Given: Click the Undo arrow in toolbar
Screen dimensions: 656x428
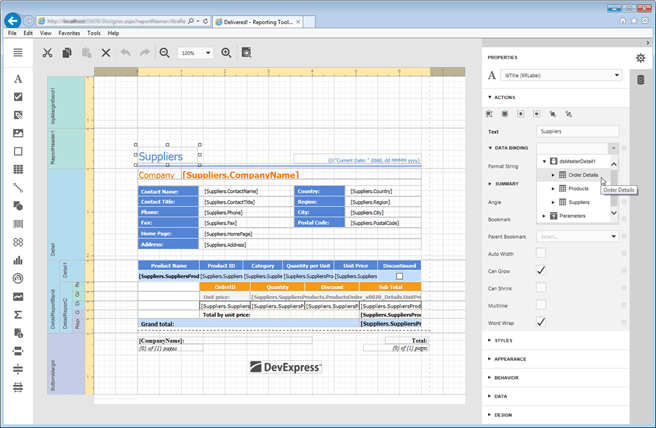Looking at the screenshot, I should point(125,53).
